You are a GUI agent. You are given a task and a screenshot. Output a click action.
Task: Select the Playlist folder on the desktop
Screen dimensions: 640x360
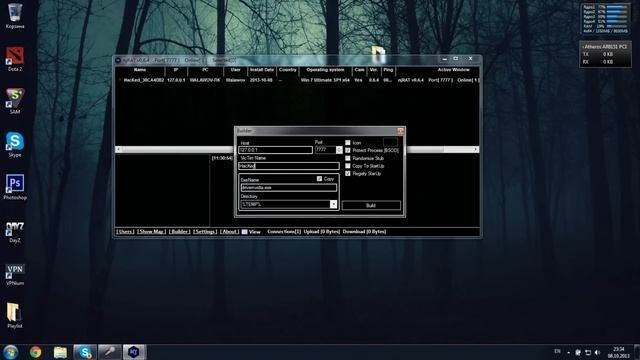pyautogui.click(x=15, y=316)
